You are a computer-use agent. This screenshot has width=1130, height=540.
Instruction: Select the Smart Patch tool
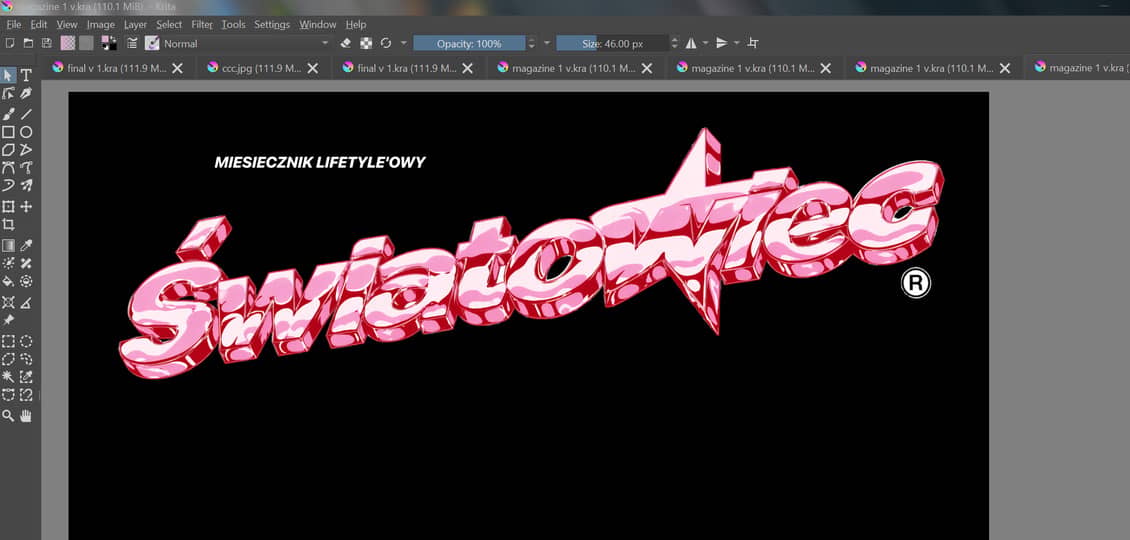click(26, 264)
